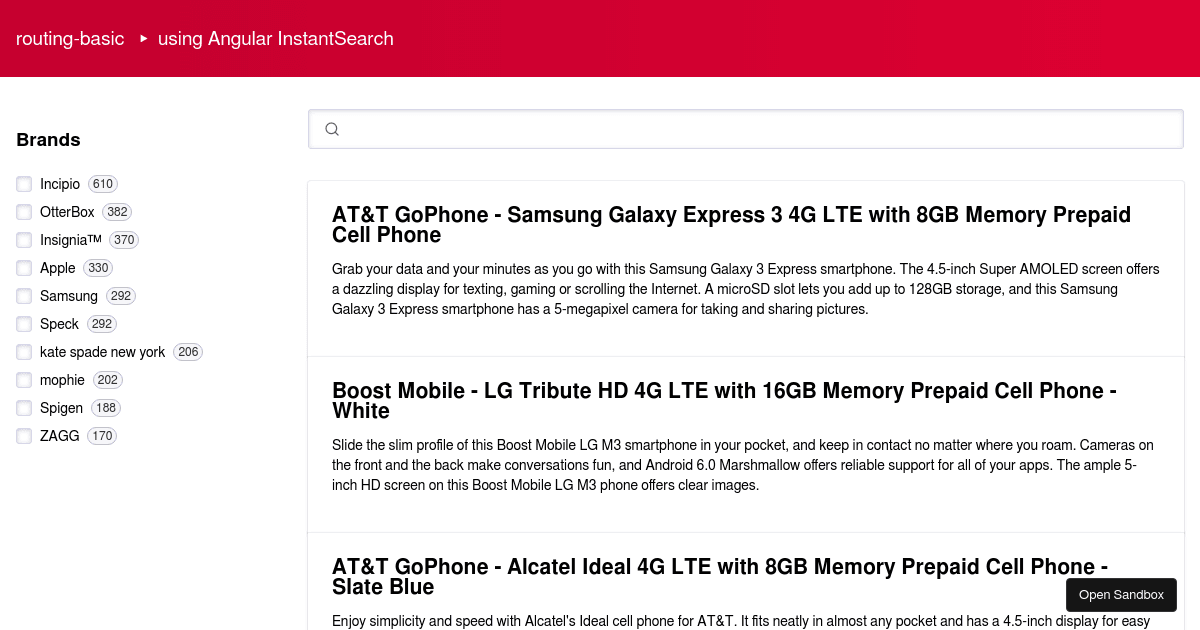Click the Samsung Galaxy Express 3 description text
The image size is (1200, 630).
[746, 289]
